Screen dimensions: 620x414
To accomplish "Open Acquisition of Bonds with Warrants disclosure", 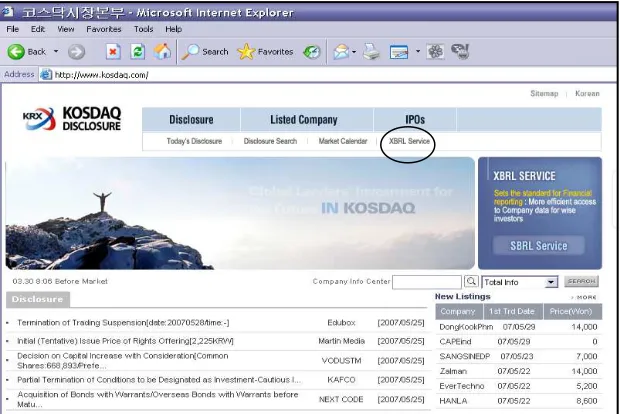I will (157, 399).
